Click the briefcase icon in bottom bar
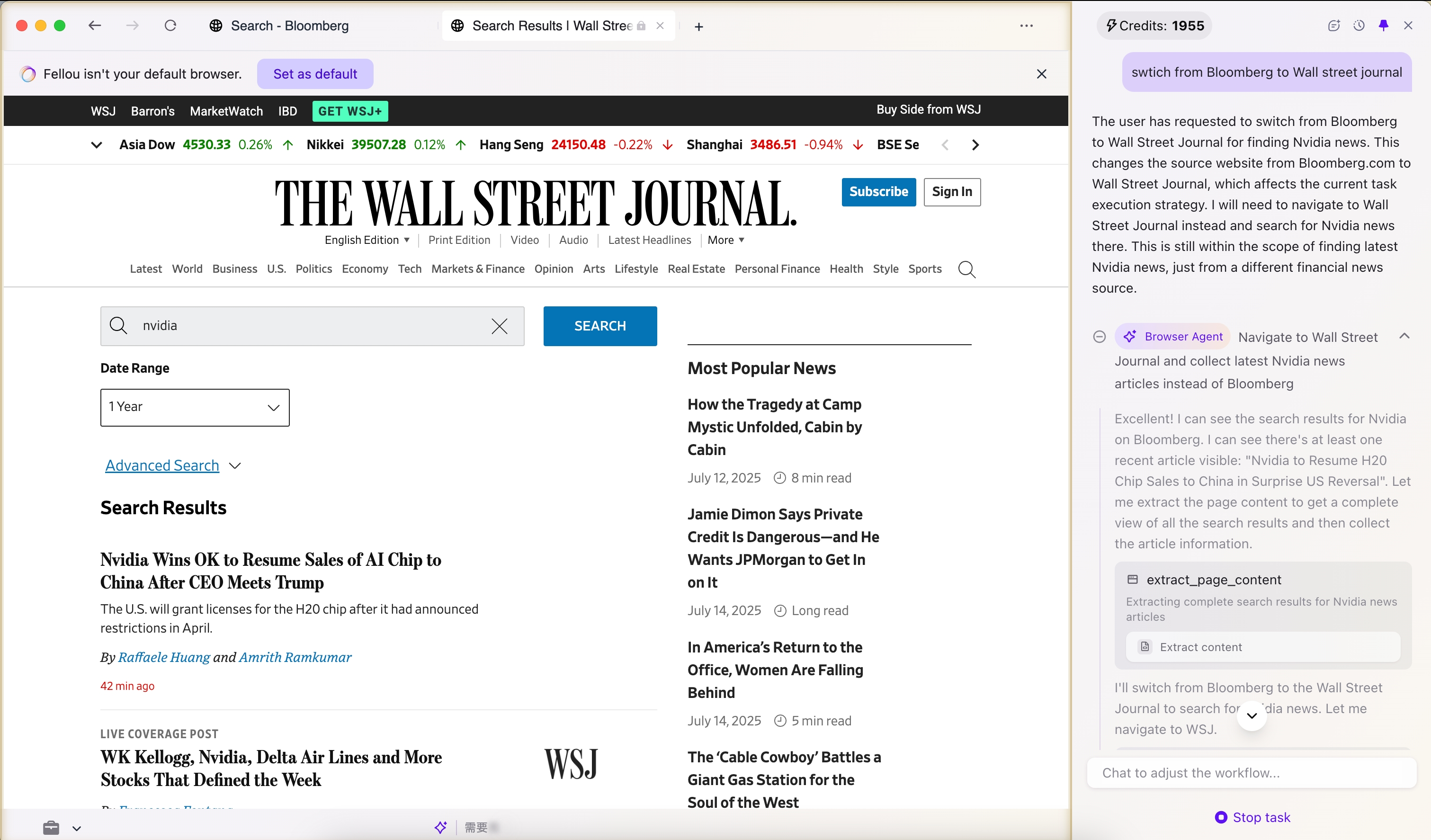 (51, 828)
